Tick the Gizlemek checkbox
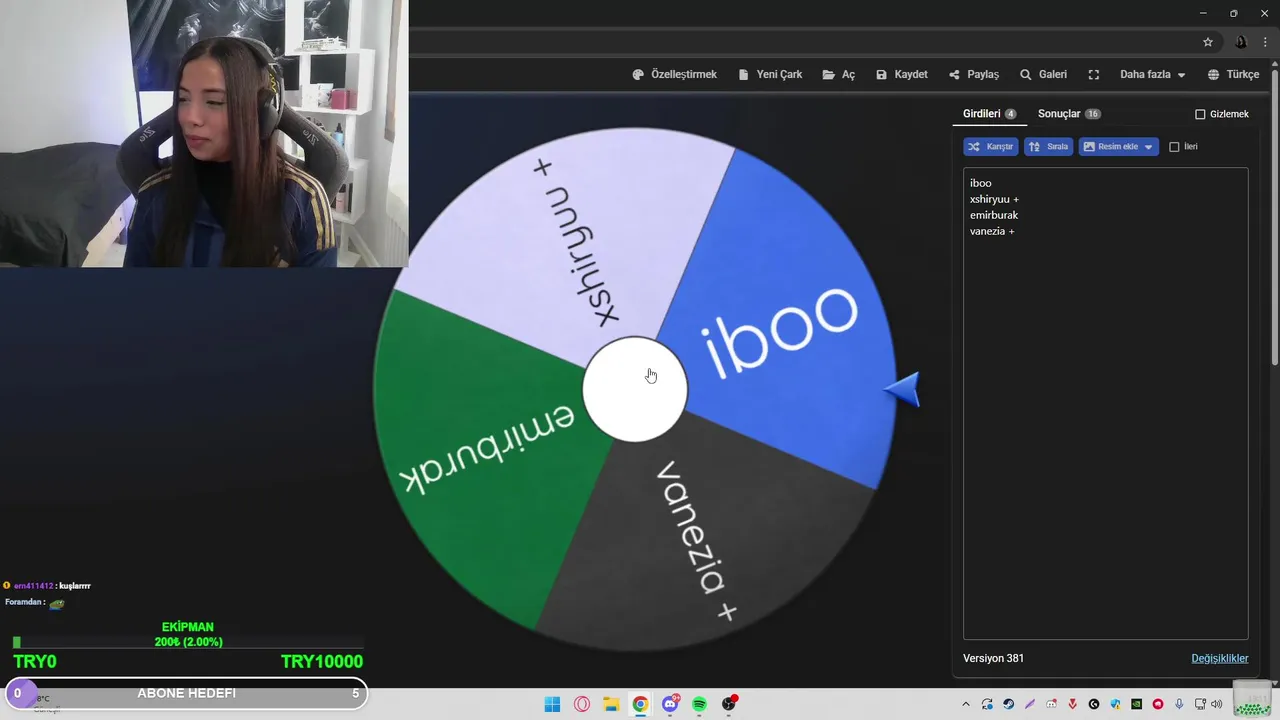This screenshot has height=720, width=1280. (1200, 114)
